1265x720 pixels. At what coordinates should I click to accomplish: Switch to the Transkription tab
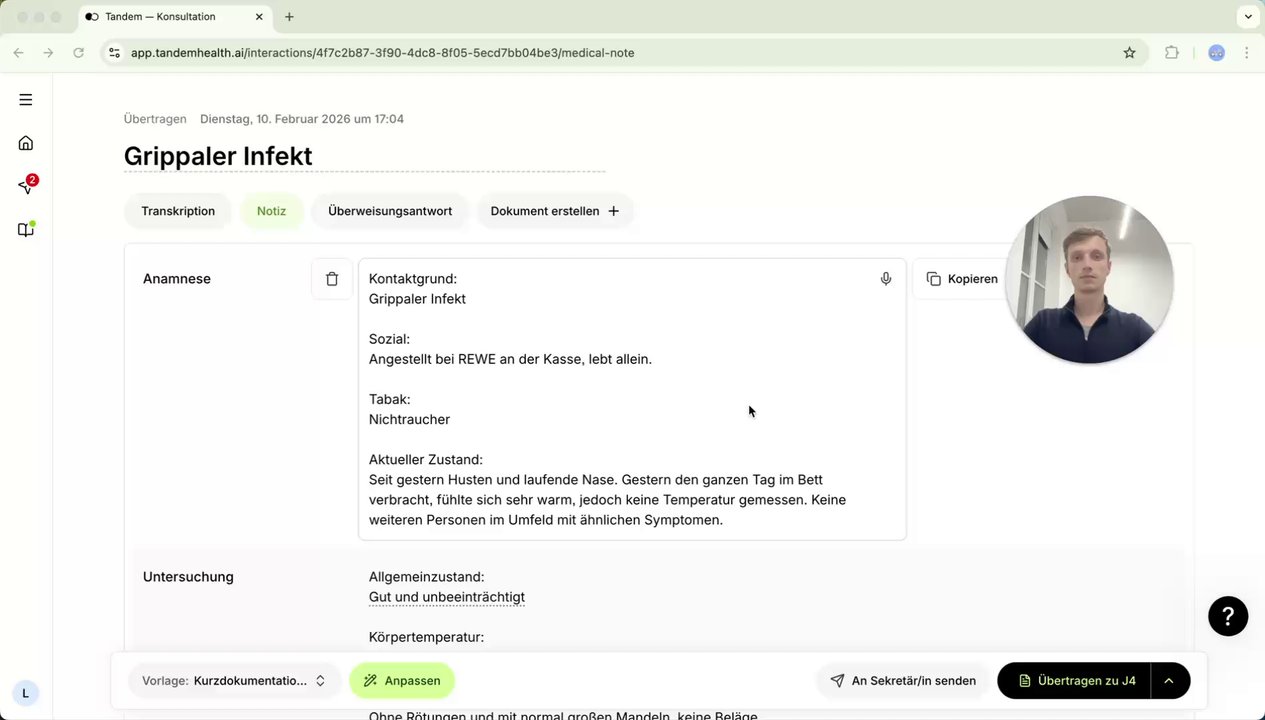pyautogui.click(x=178, y=211)
